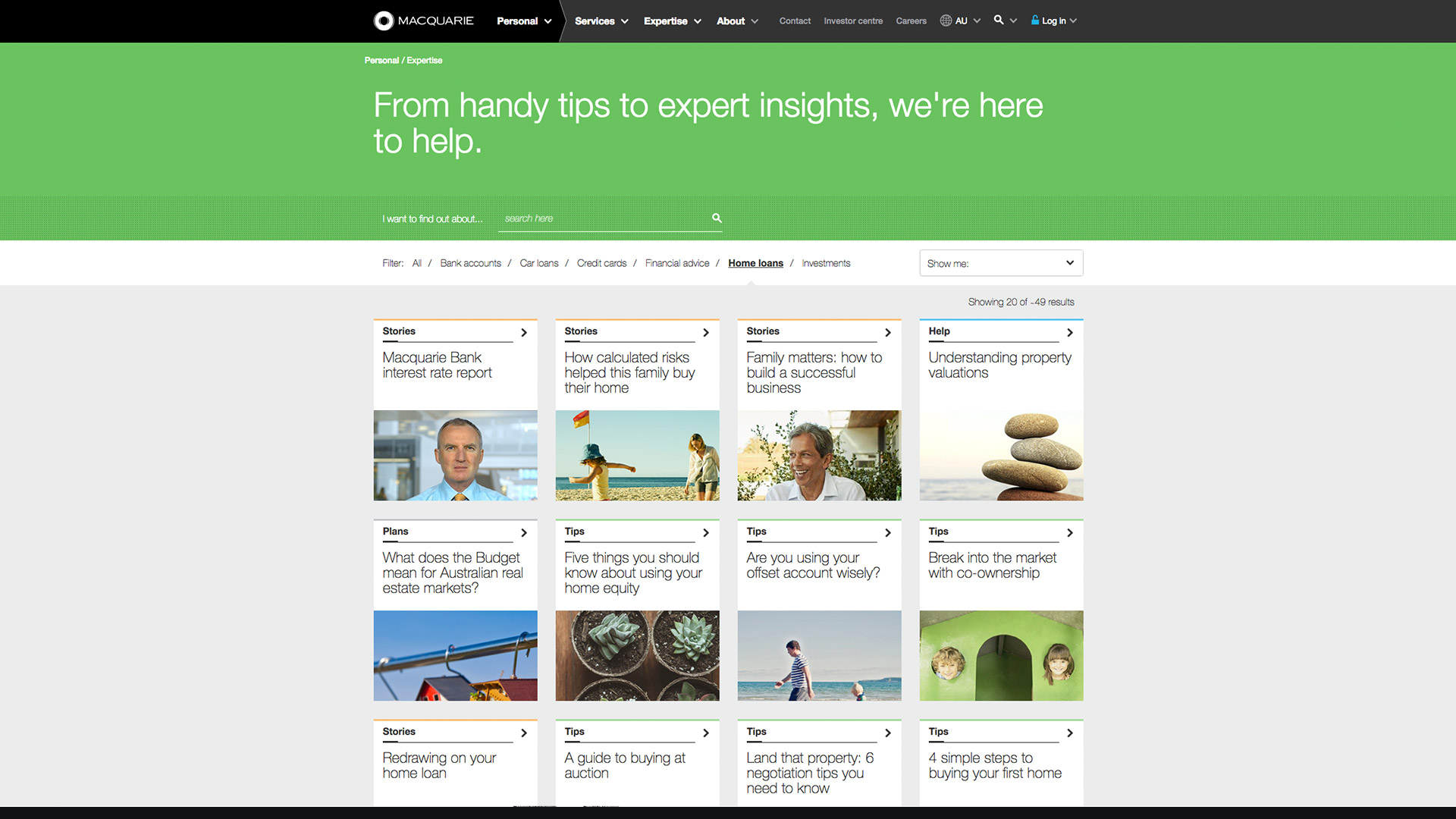Screen dimensions: 1456x819
Task: Open the father walking on beach thumbnail
Action: pos(819,655)
